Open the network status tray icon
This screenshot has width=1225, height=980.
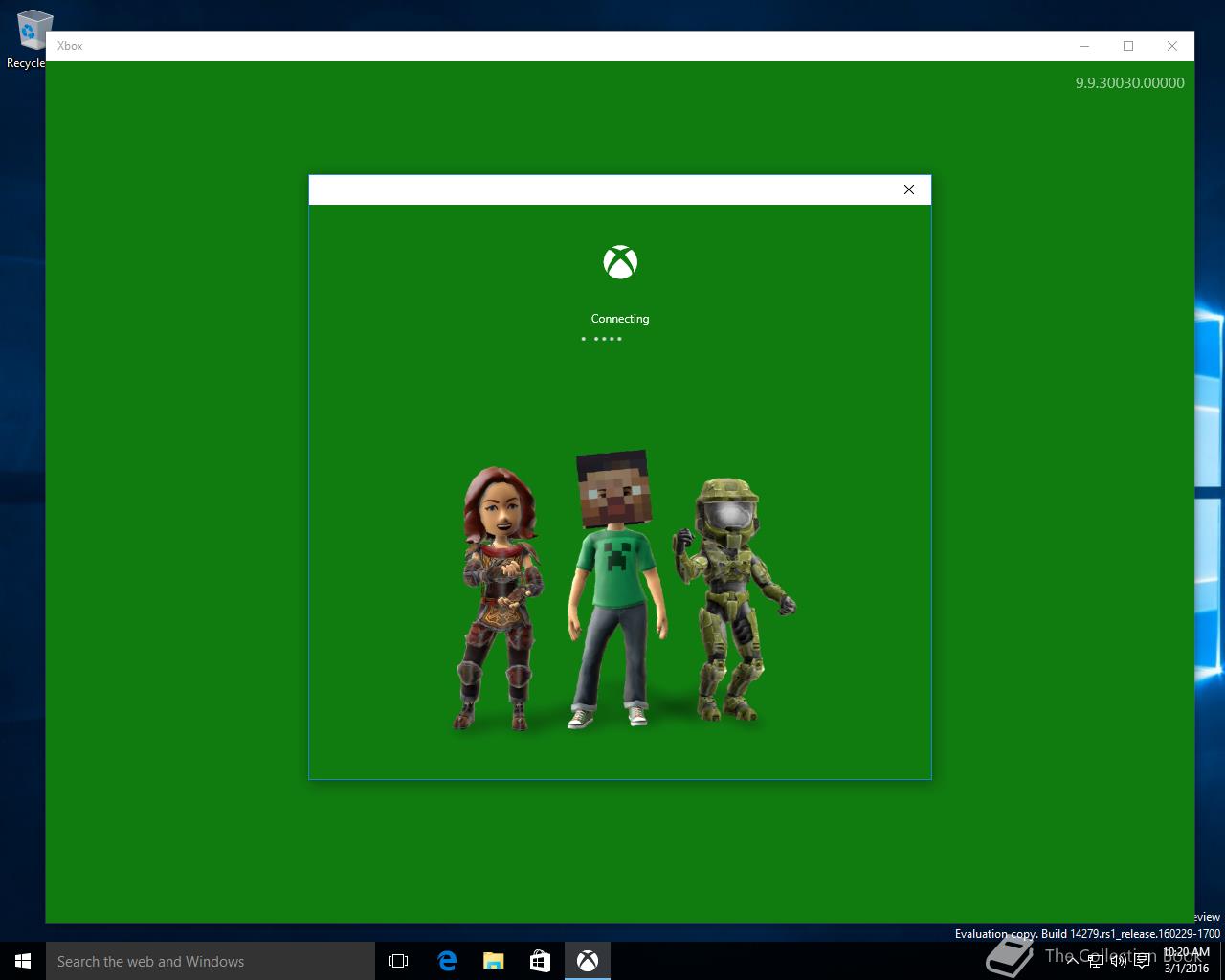(1097, 962)
